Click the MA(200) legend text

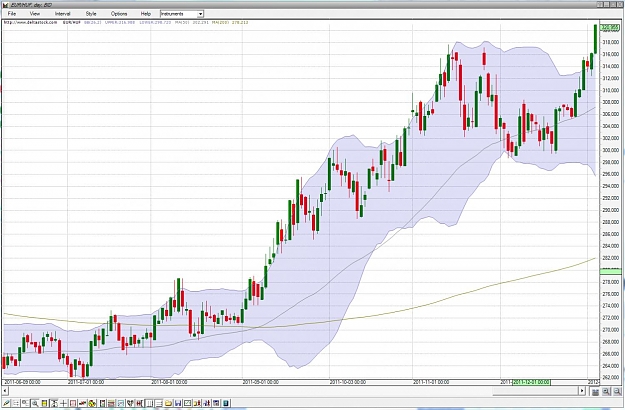[x=230, y=22]
